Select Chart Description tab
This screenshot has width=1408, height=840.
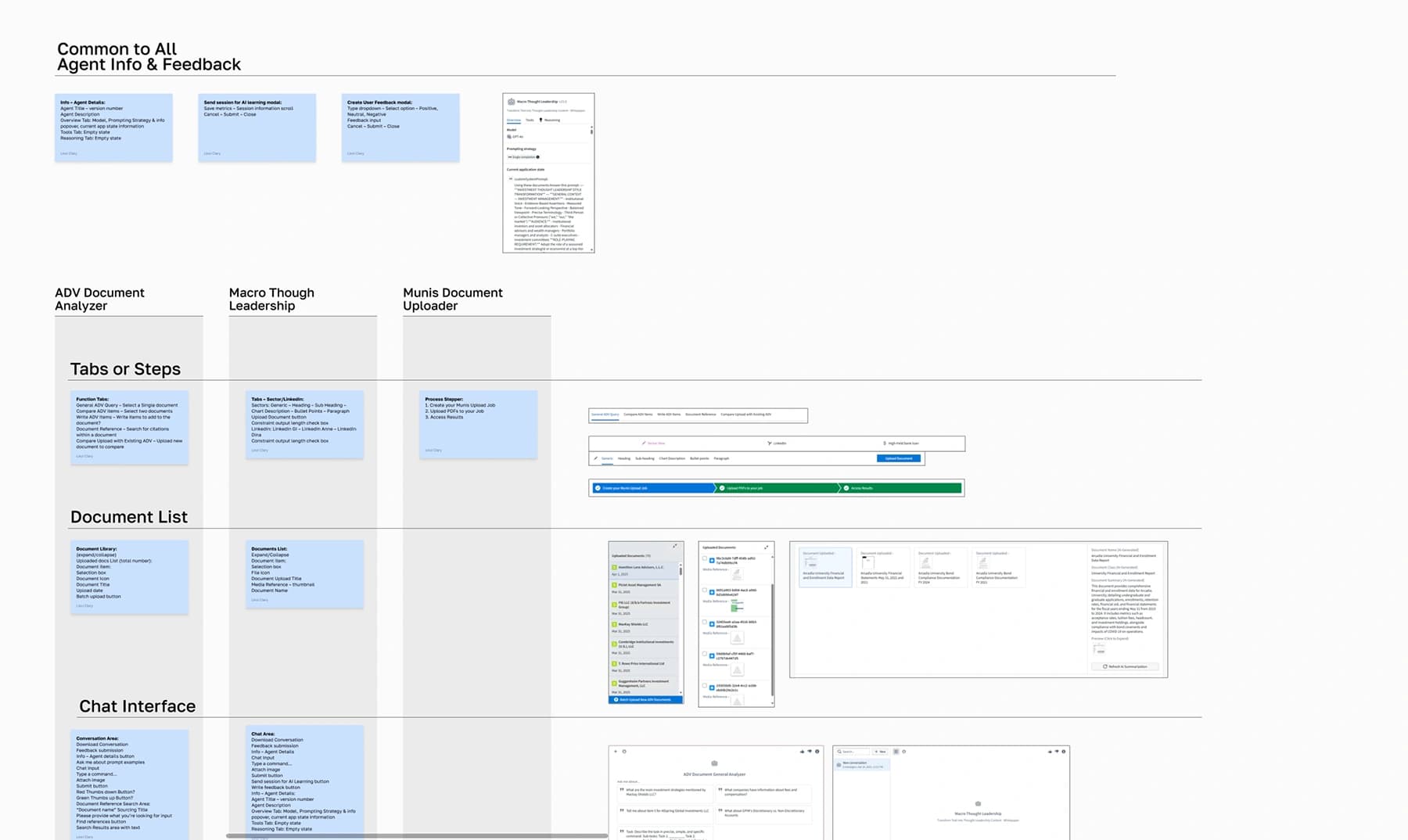click(672, 458)
